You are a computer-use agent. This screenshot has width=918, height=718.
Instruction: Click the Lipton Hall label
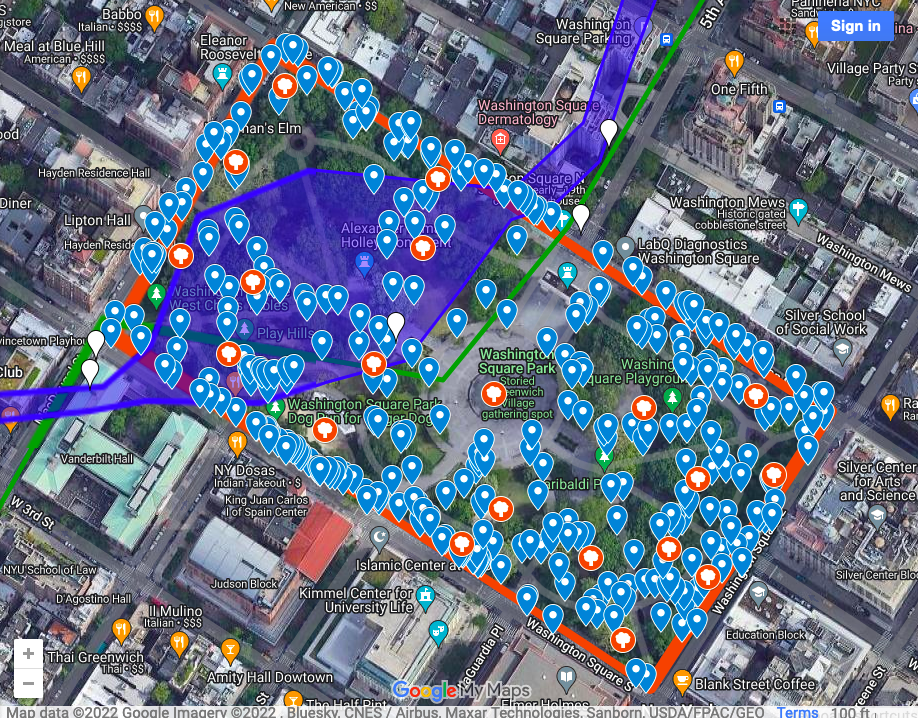[97, 220]
